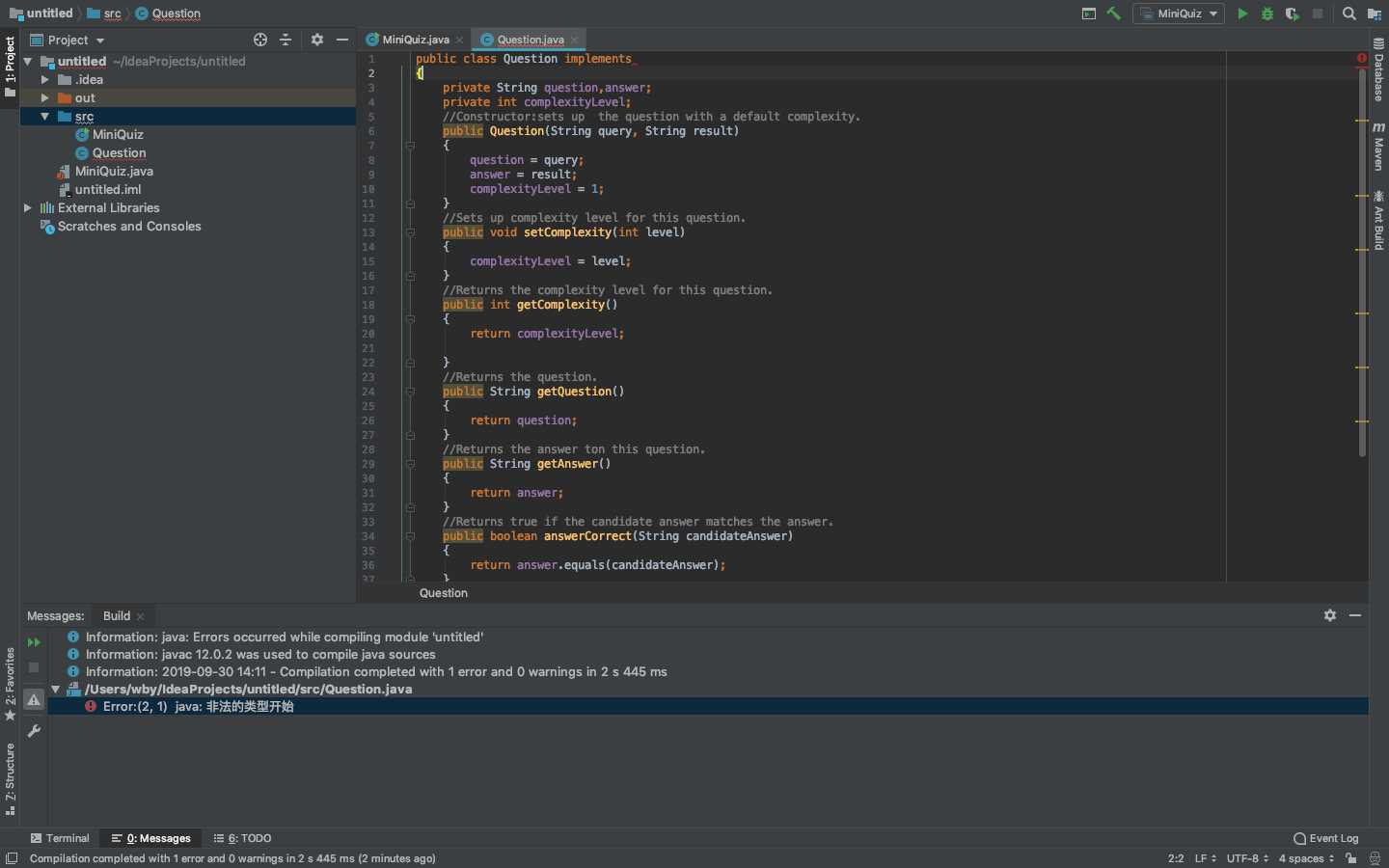
Task: Click the select run target icon
Action: point(1089,14)
